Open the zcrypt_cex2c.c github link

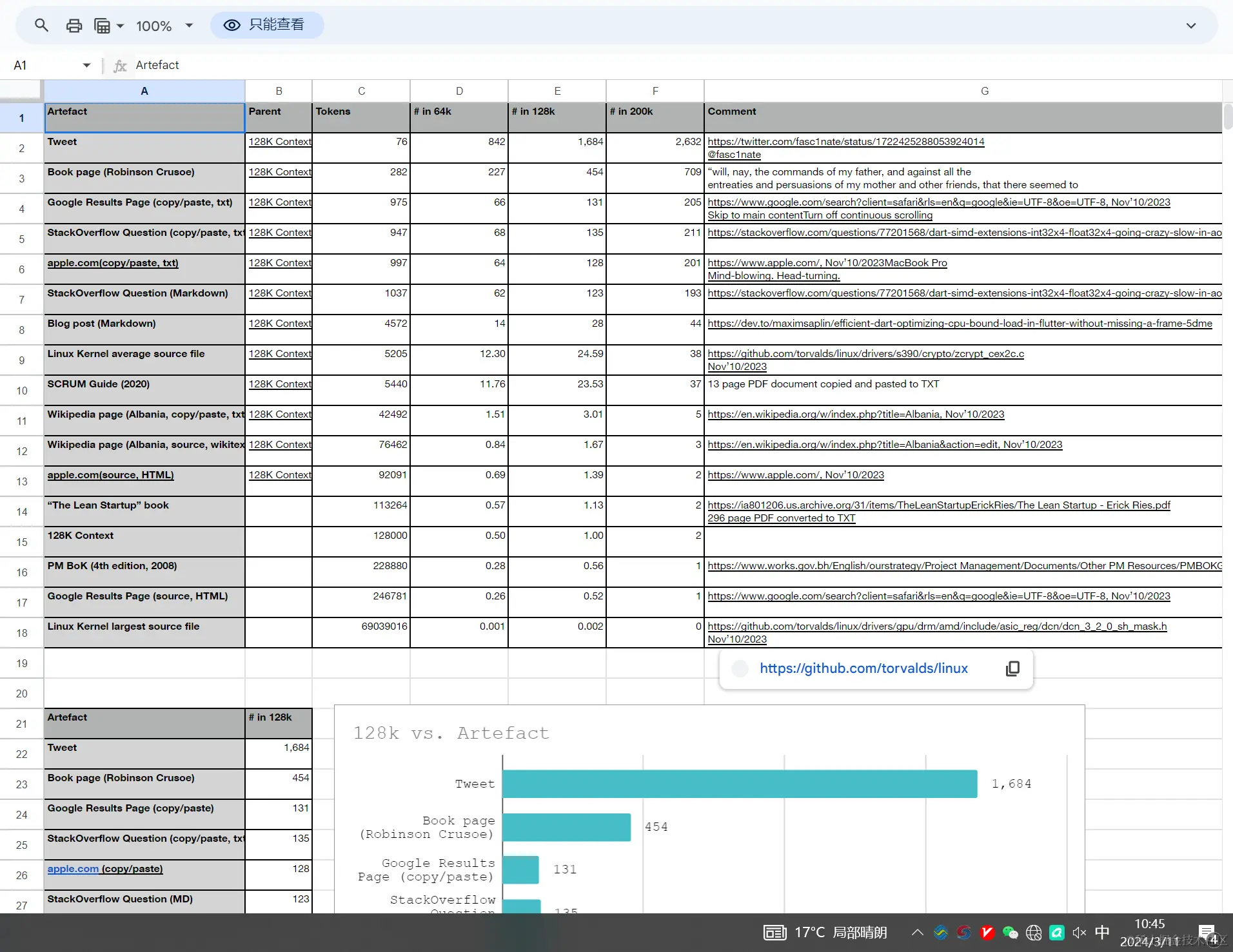(865, 353)
